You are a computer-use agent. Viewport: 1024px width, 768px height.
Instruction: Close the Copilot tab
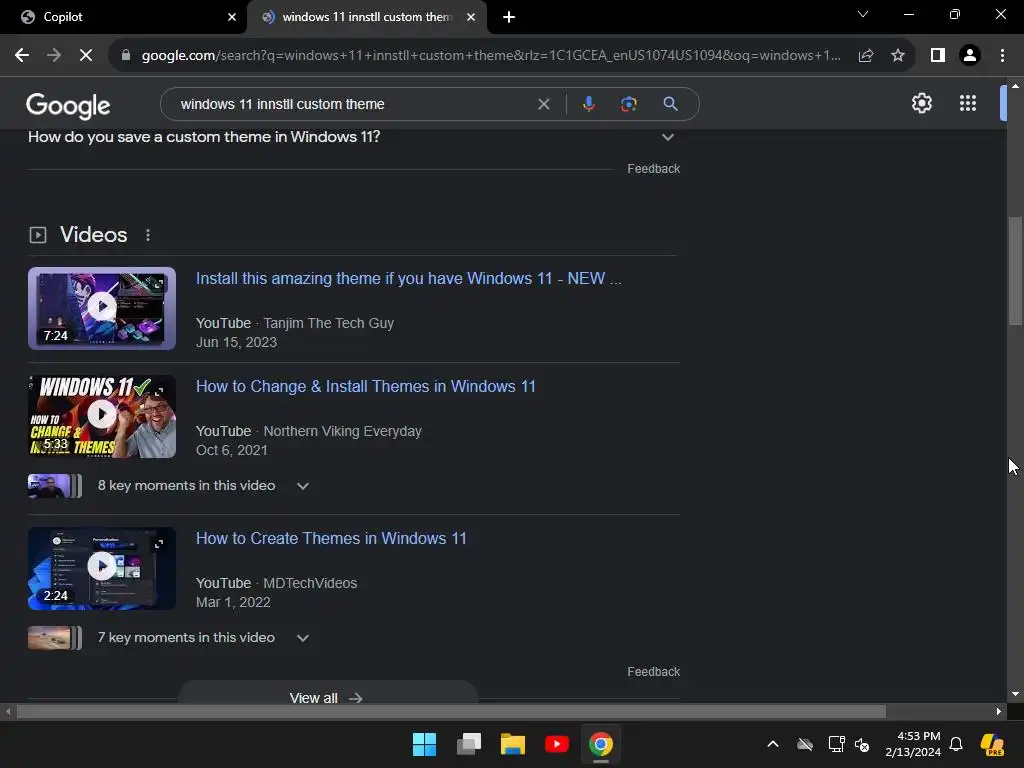(232, 17)
